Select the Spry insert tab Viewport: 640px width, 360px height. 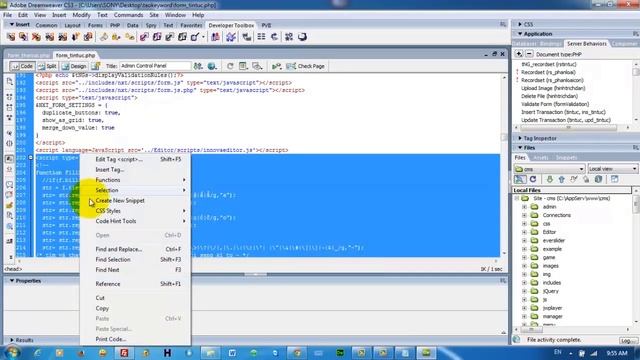click(151, 25)
